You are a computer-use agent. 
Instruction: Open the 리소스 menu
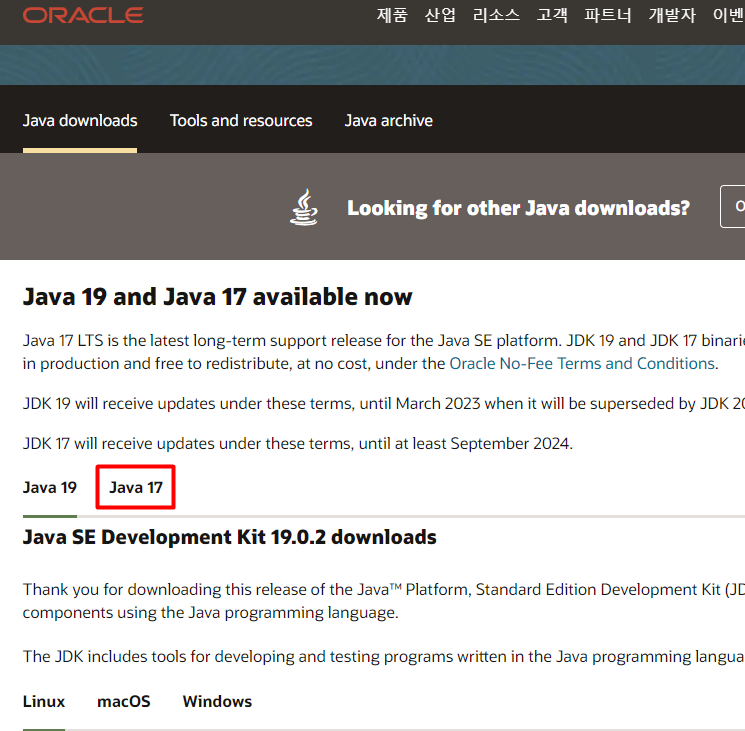point(496,15)
